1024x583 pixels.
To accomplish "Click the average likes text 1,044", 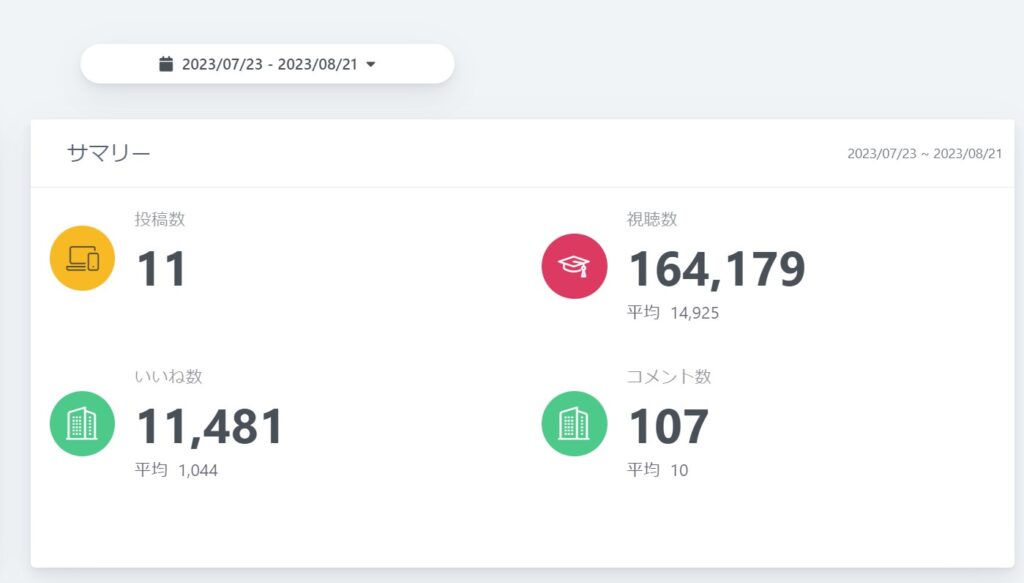I will coord(197,470).
